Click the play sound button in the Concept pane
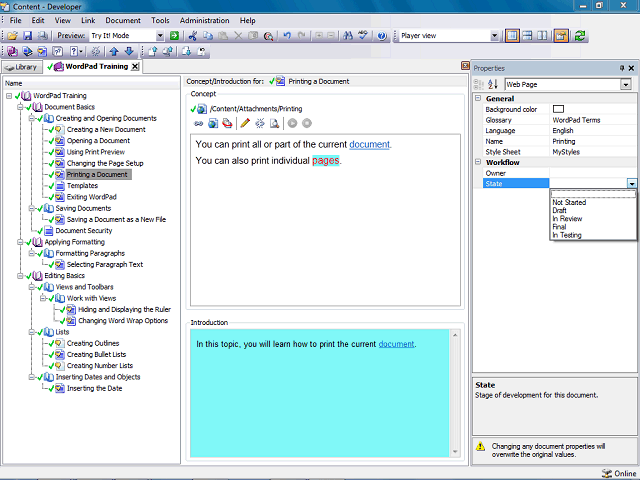Image resolution: width=640 pixels, height=480 pixels. click(x=292, y=123)
